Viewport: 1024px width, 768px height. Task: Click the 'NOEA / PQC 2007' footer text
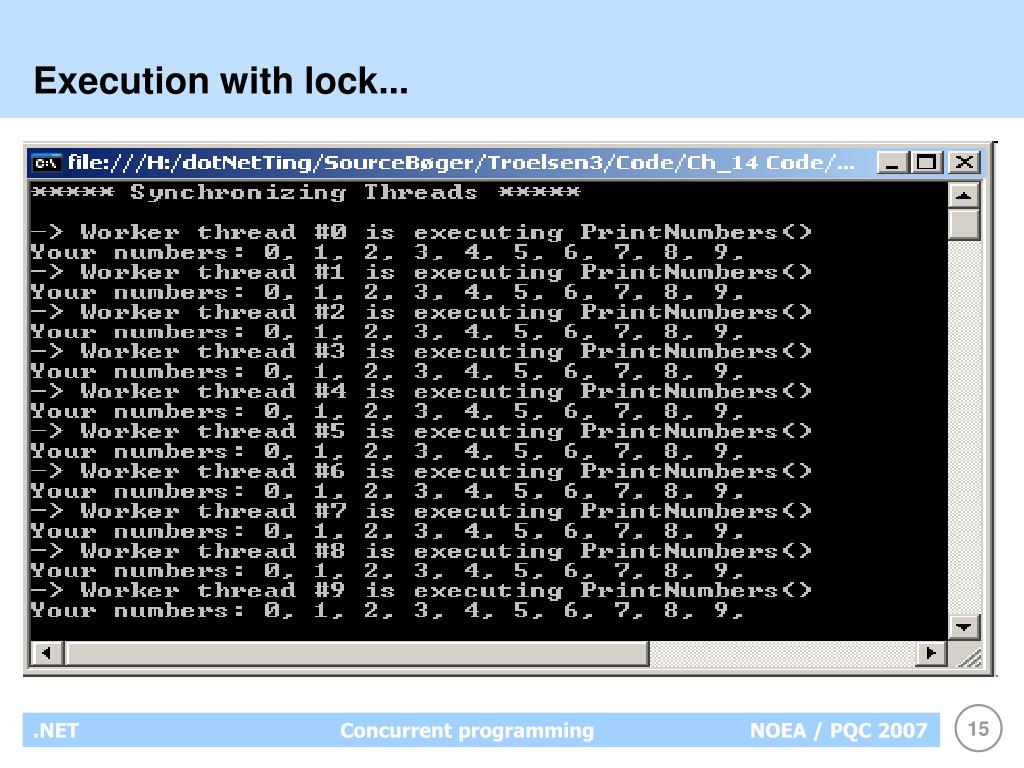[x=839, y=730]
